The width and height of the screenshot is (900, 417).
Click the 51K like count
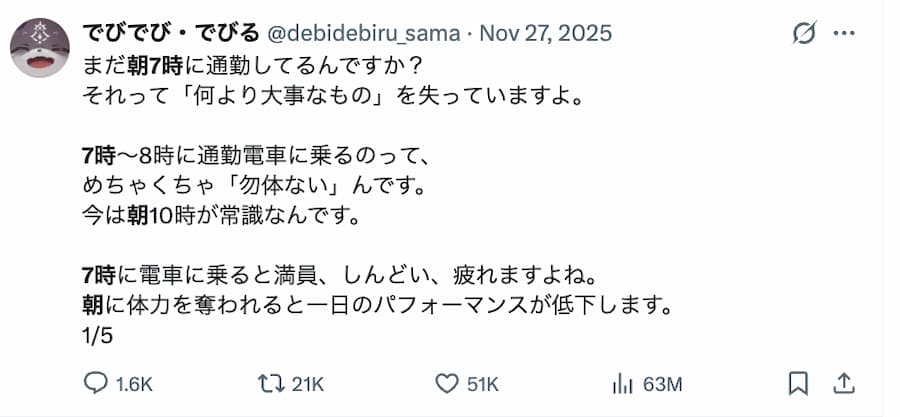tap(482, 384)
